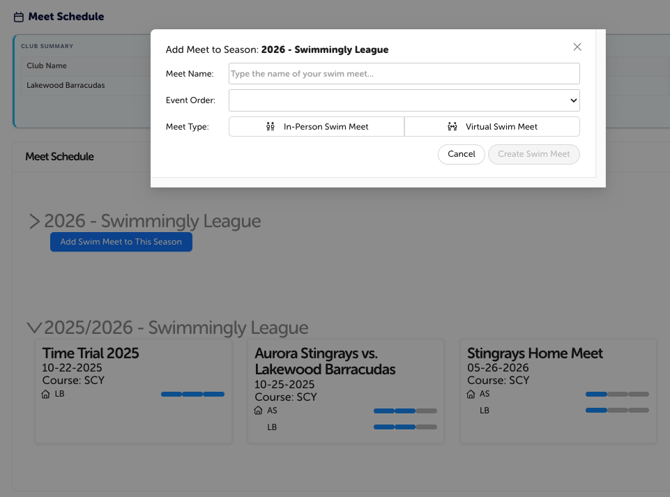Click home icon on Stingrays Home Meet card
This screenshot has width=670, height=497.
(x=471, y=394)
